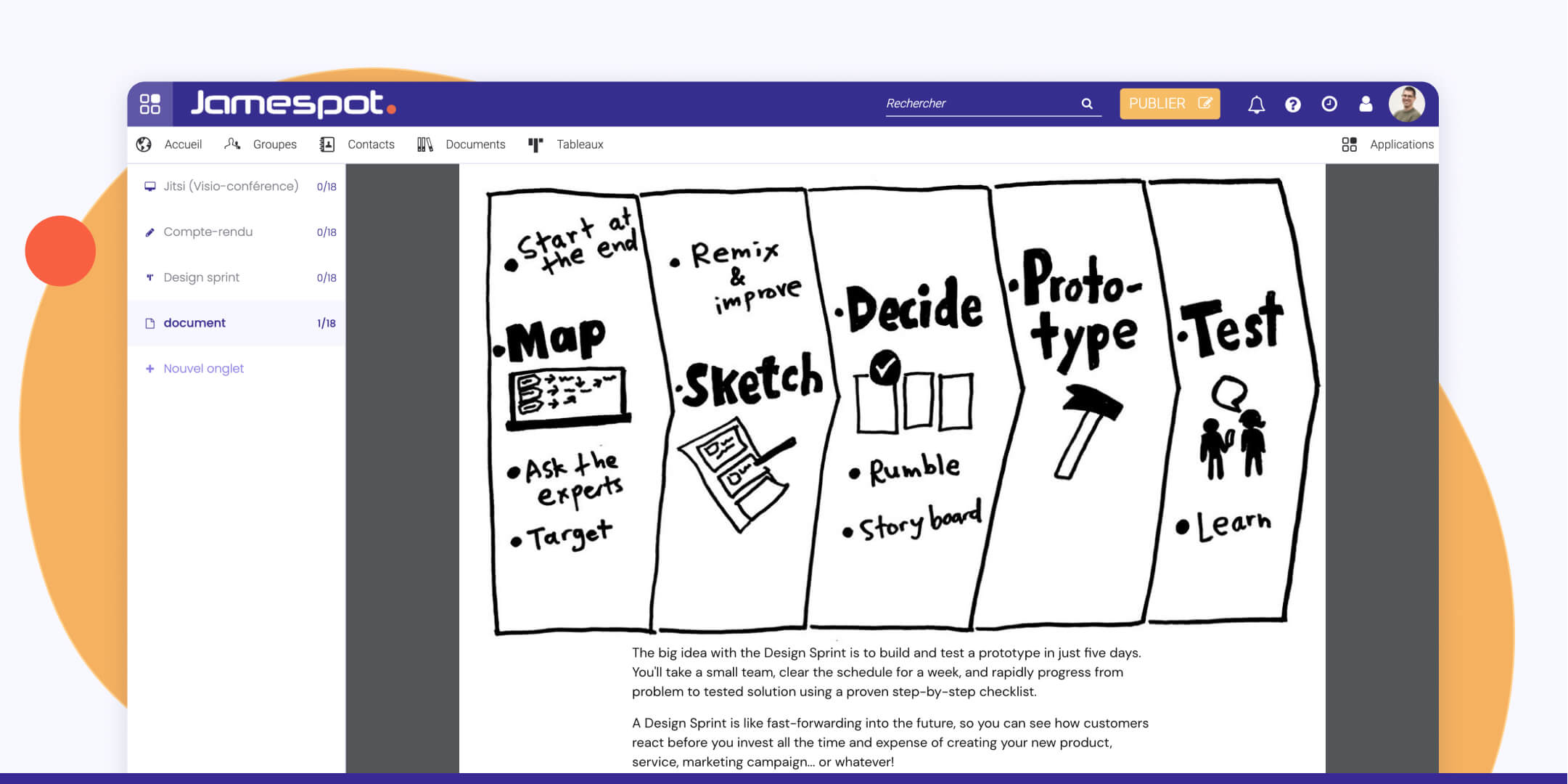
Task: Click the Accueil globe icon
Action: tap(144, 144)
